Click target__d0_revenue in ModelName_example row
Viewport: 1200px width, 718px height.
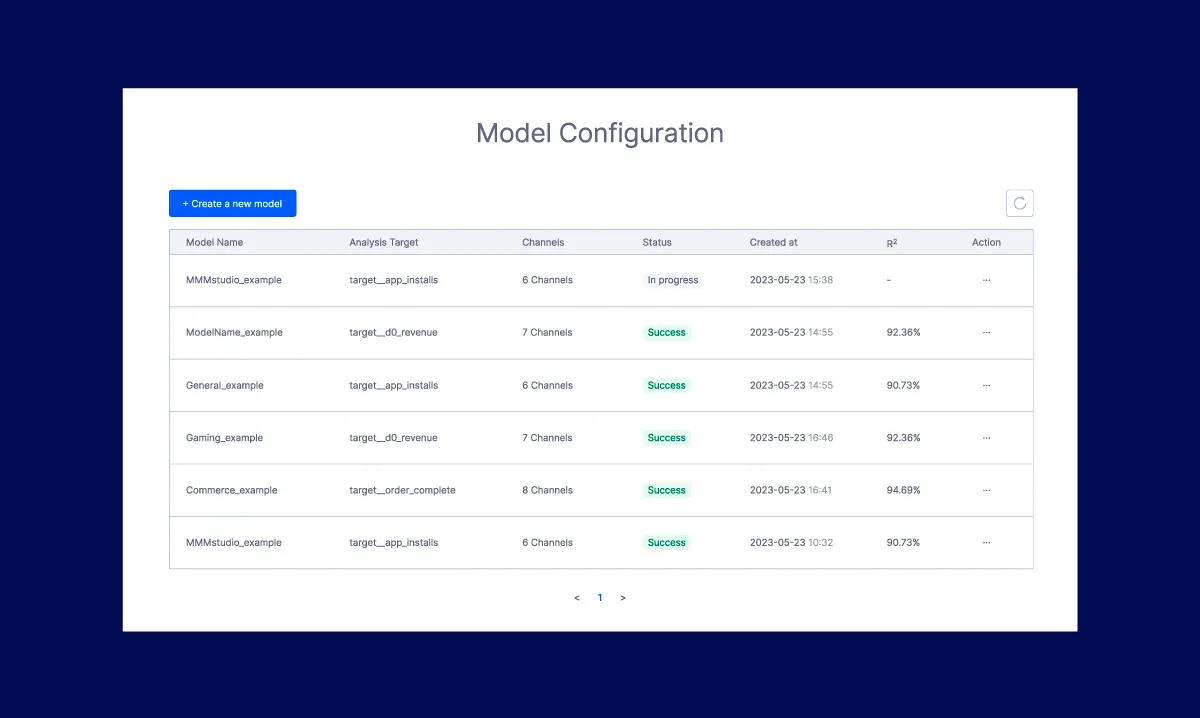pos(393,332)
